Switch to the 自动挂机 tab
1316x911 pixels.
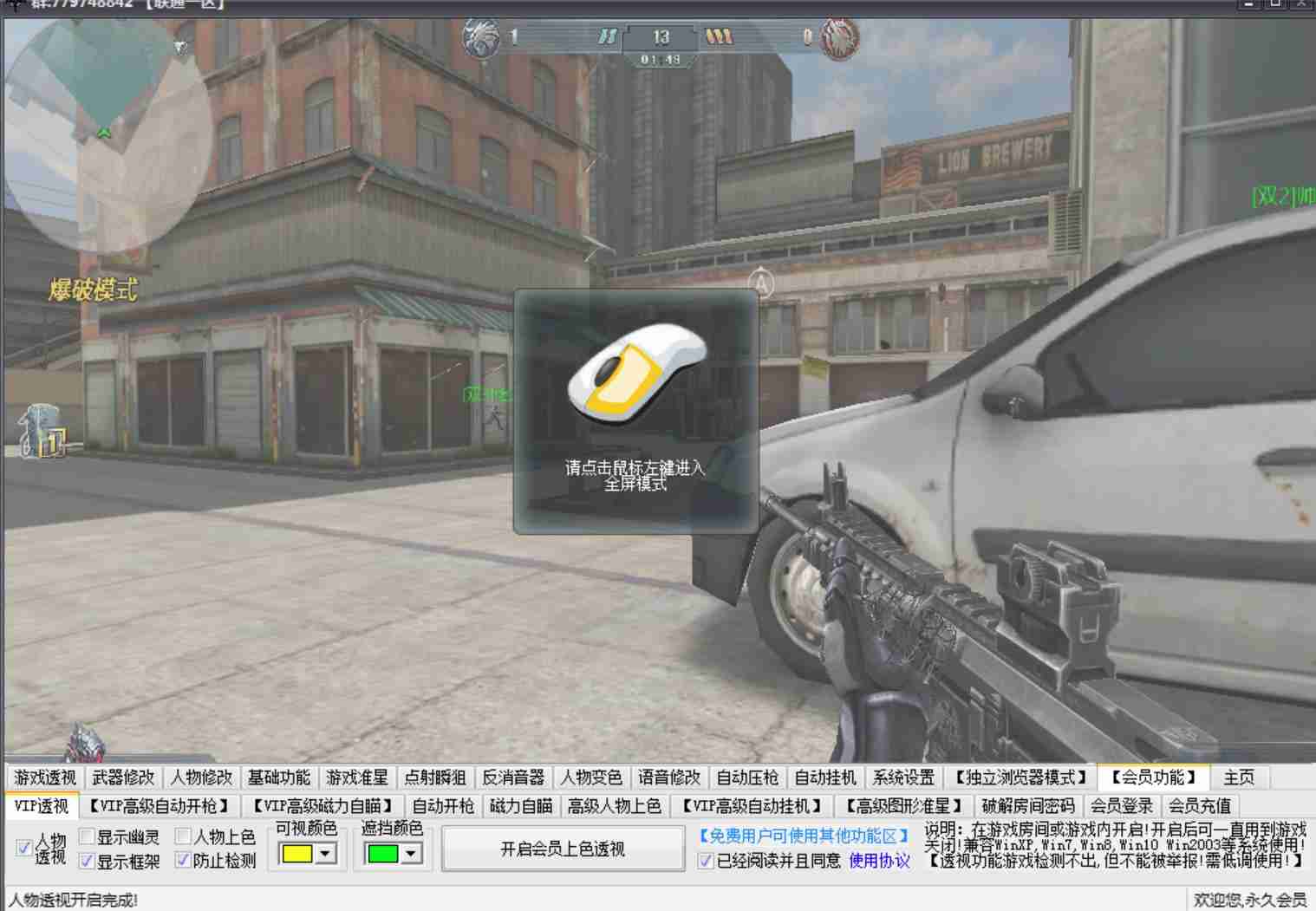tap(825, 778)
